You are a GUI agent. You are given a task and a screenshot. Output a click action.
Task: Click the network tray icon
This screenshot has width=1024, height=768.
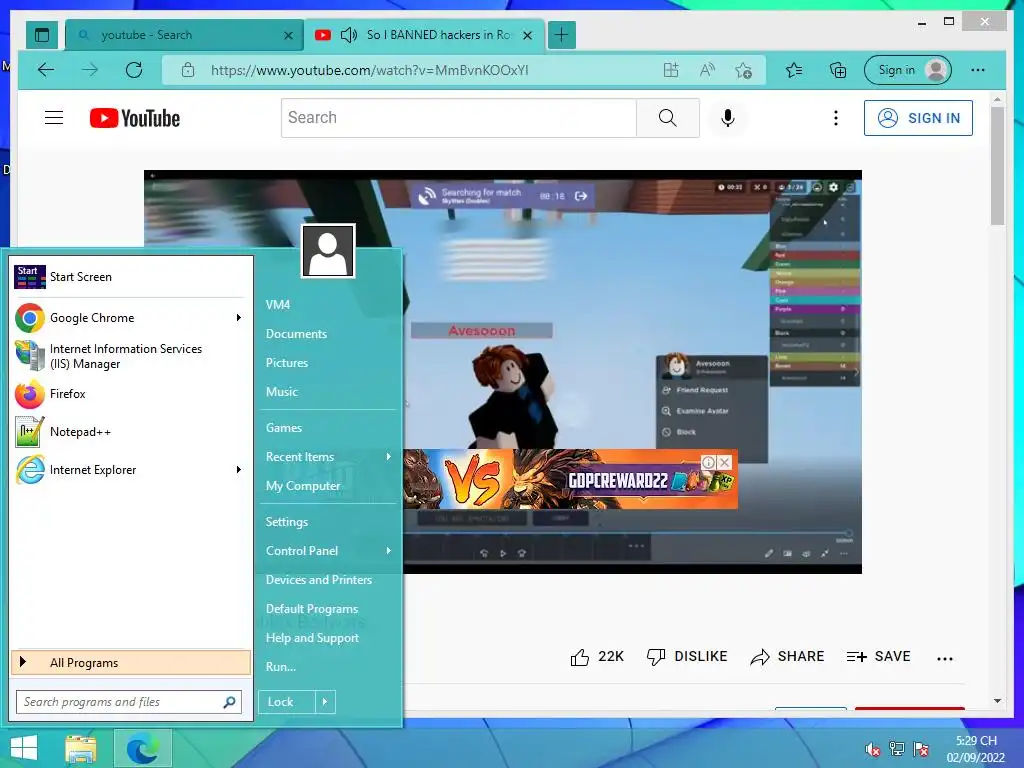897,749
